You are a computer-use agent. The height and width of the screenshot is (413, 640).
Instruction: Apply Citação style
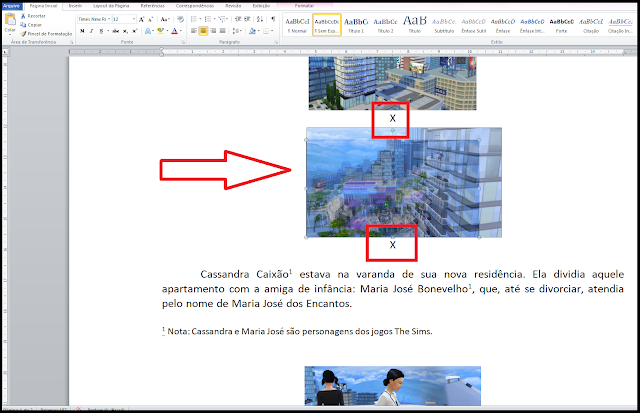[591, 25]
